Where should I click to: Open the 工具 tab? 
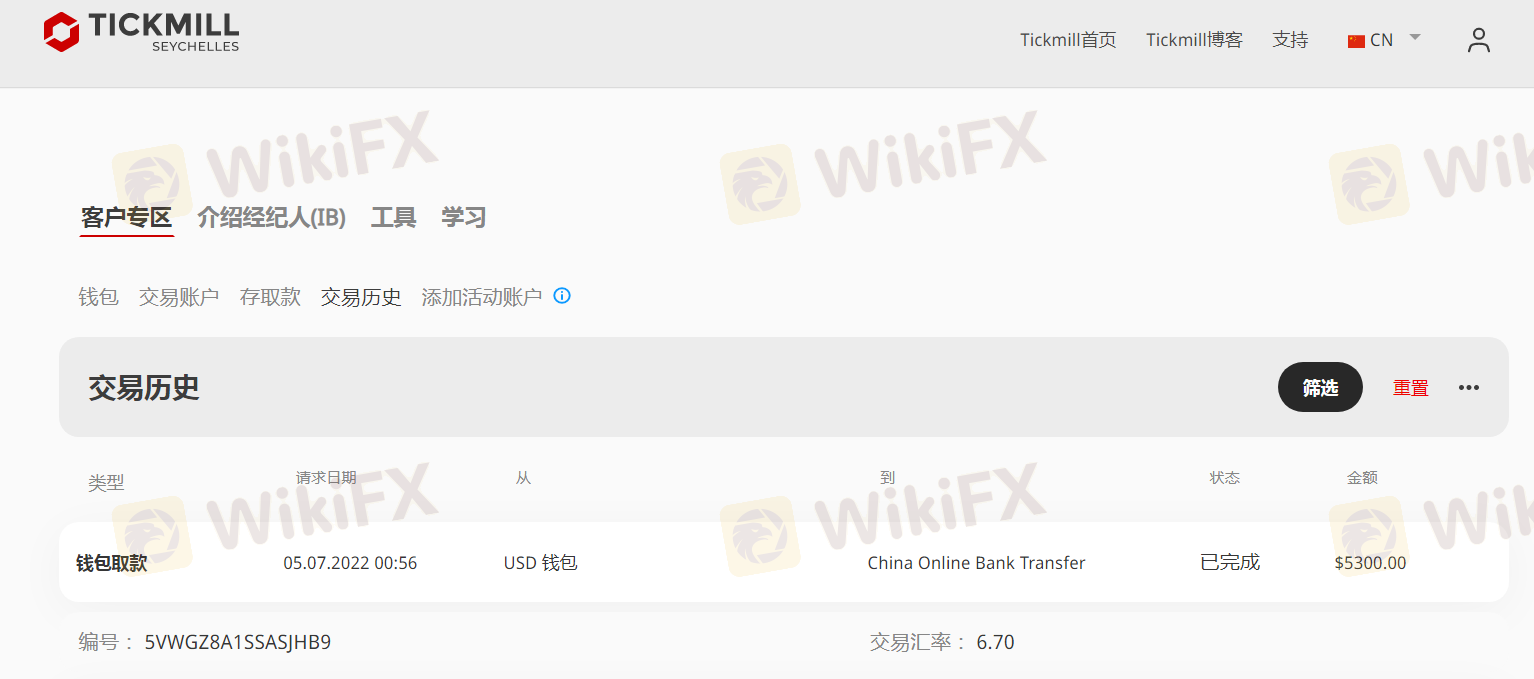pos(394,217)
